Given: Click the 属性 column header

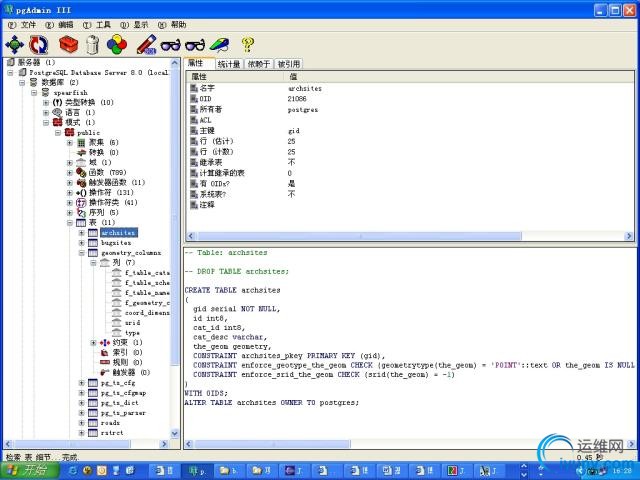Looking at the screenshot, I should pos(235,76).
